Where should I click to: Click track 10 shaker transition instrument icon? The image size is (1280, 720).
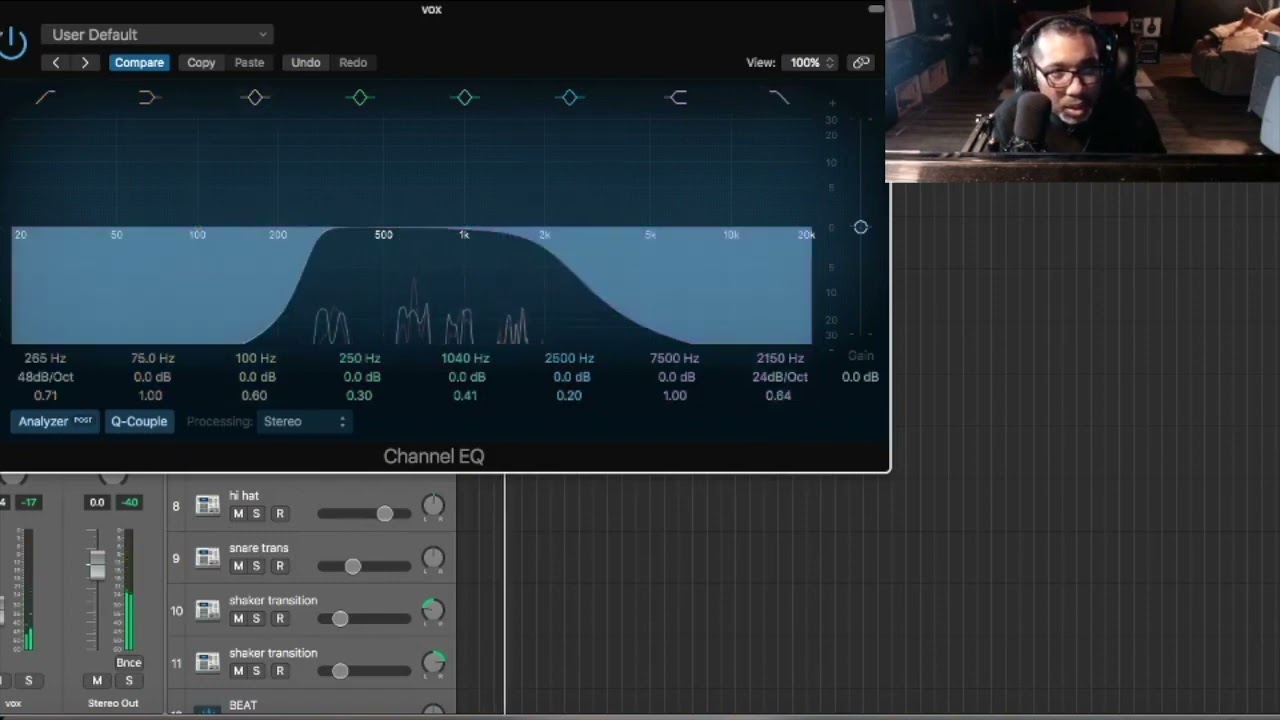coord(207,609)
